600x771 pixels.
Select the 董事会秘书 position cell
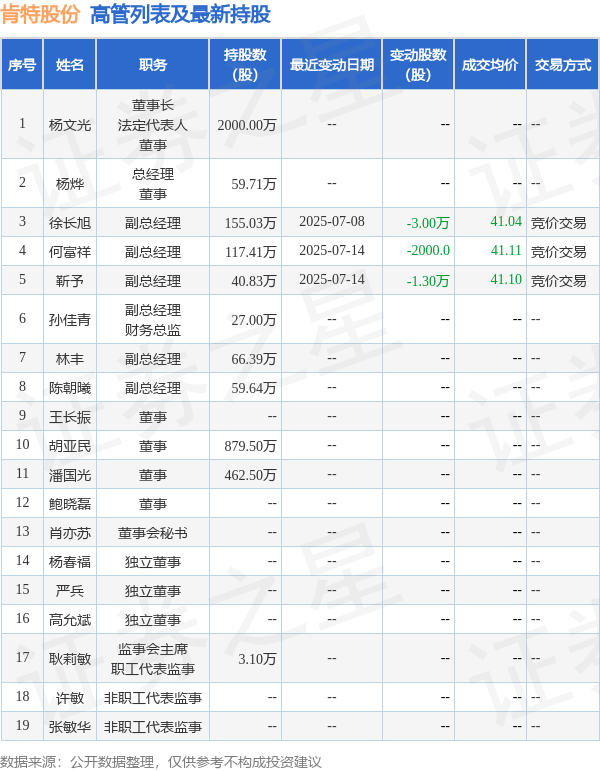153,533
